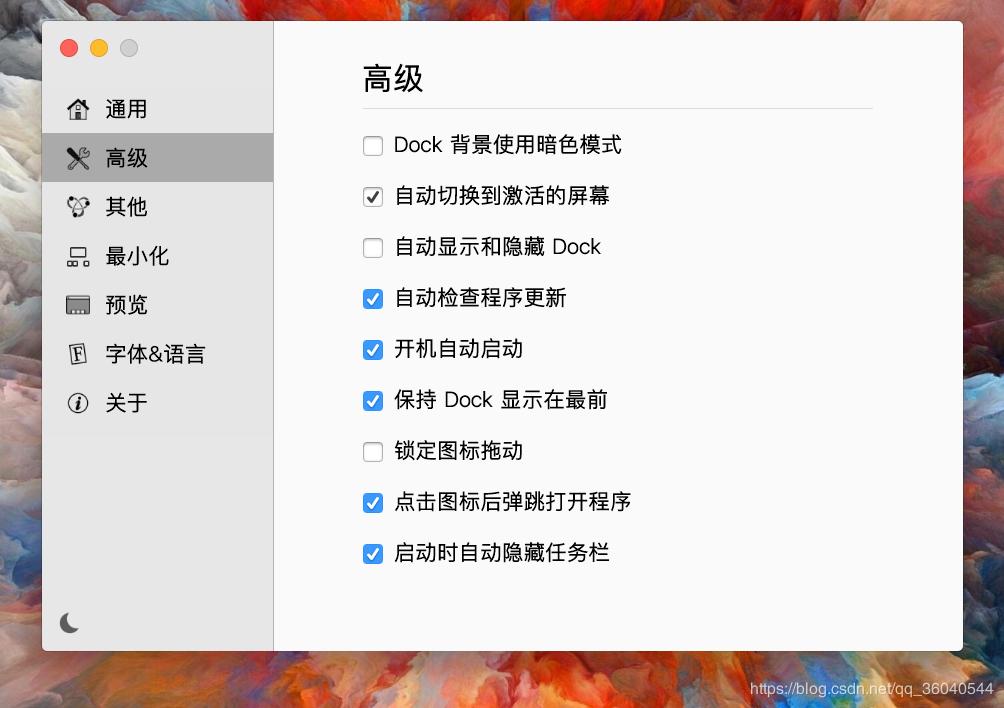The width and height of the screenshot is (1004, 708).
Task: Open the 最小化 settings section
Action: (135, 256)
